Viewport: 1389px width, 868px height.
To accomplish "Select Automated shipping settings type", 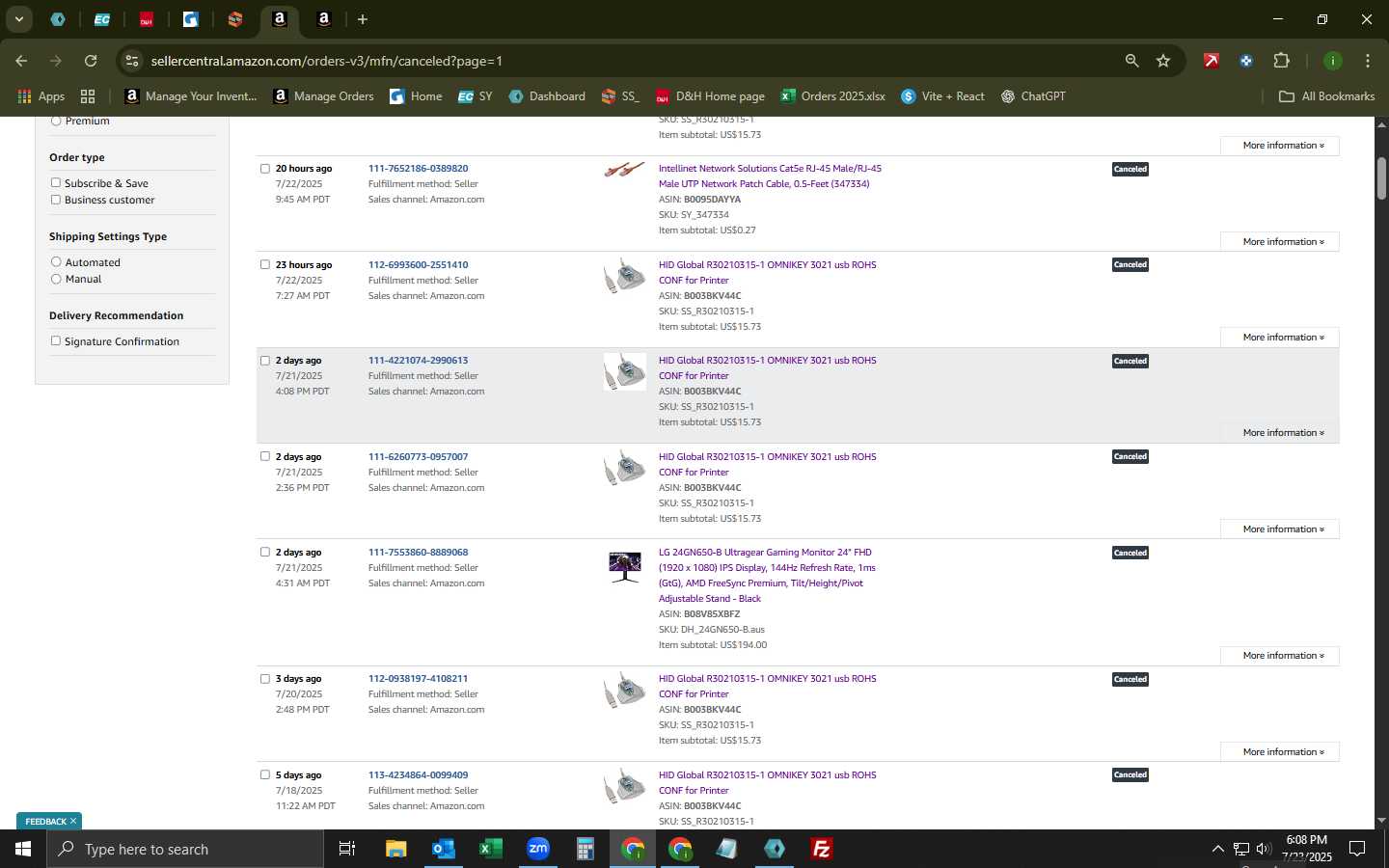I will (56, 262).
